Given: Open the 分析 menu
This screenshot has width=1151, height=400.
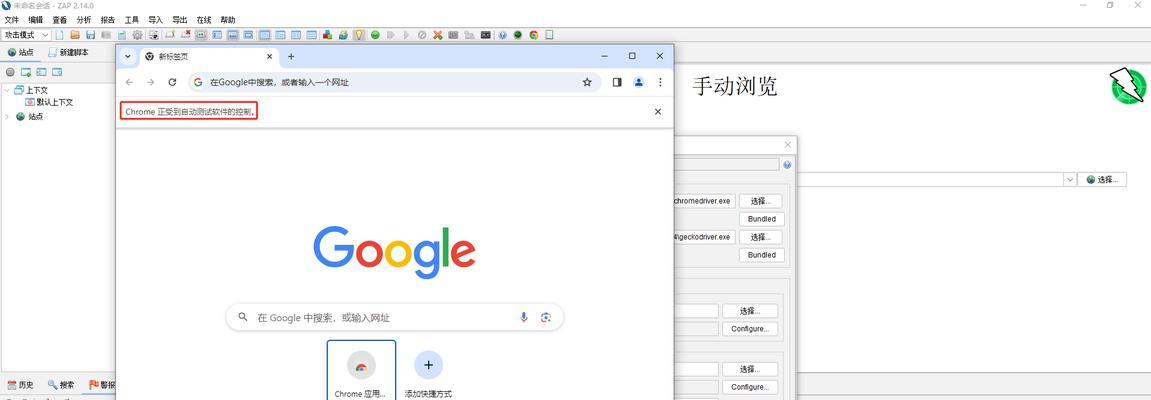Looking at the screenshot, I should point(84,21).
